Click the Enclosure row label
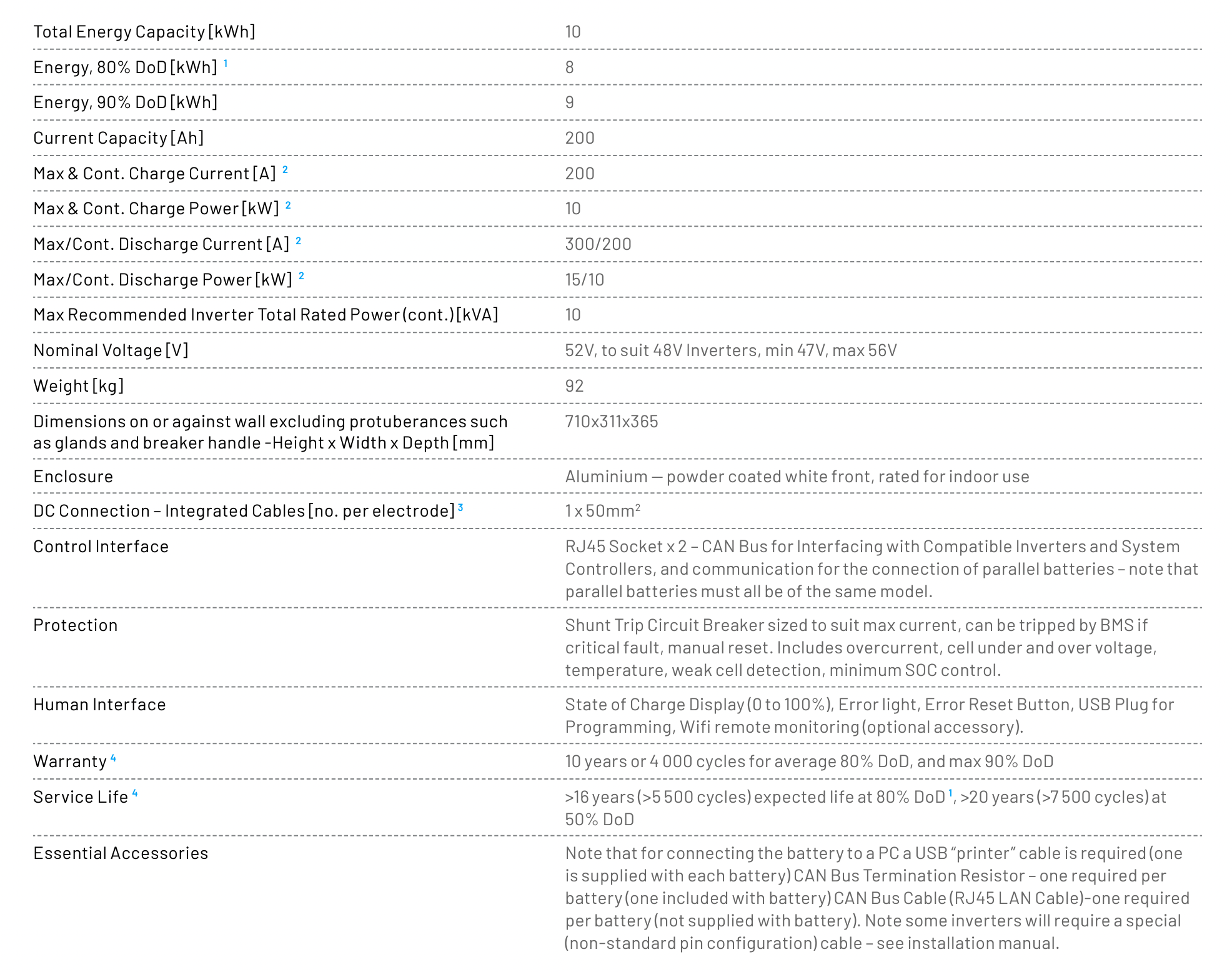The width and height of the screenshot is (1232, 972). point(73,477)
